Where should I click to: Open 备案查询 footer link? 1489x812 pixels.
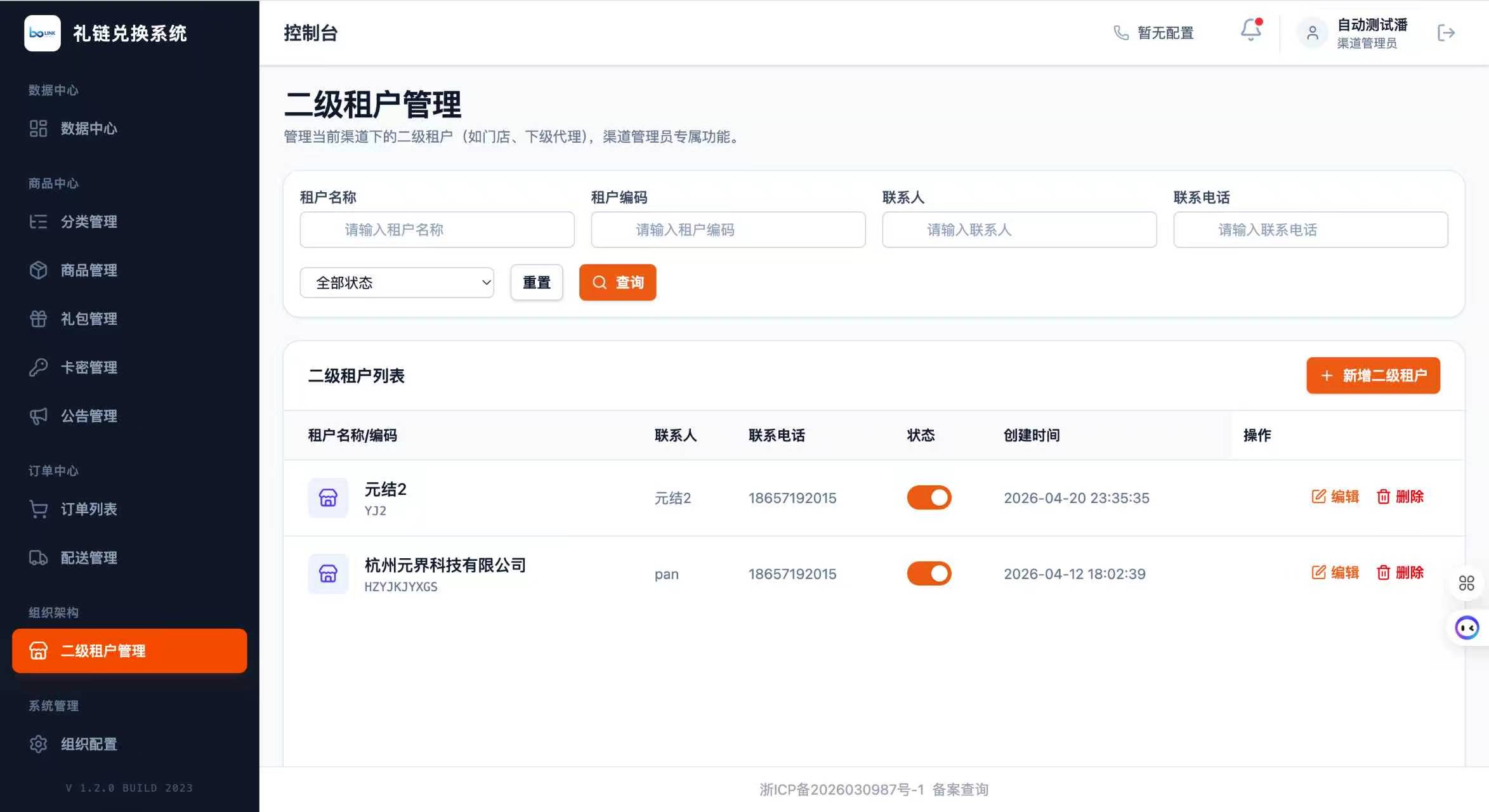pyautogui.click(x=961, y=790)
